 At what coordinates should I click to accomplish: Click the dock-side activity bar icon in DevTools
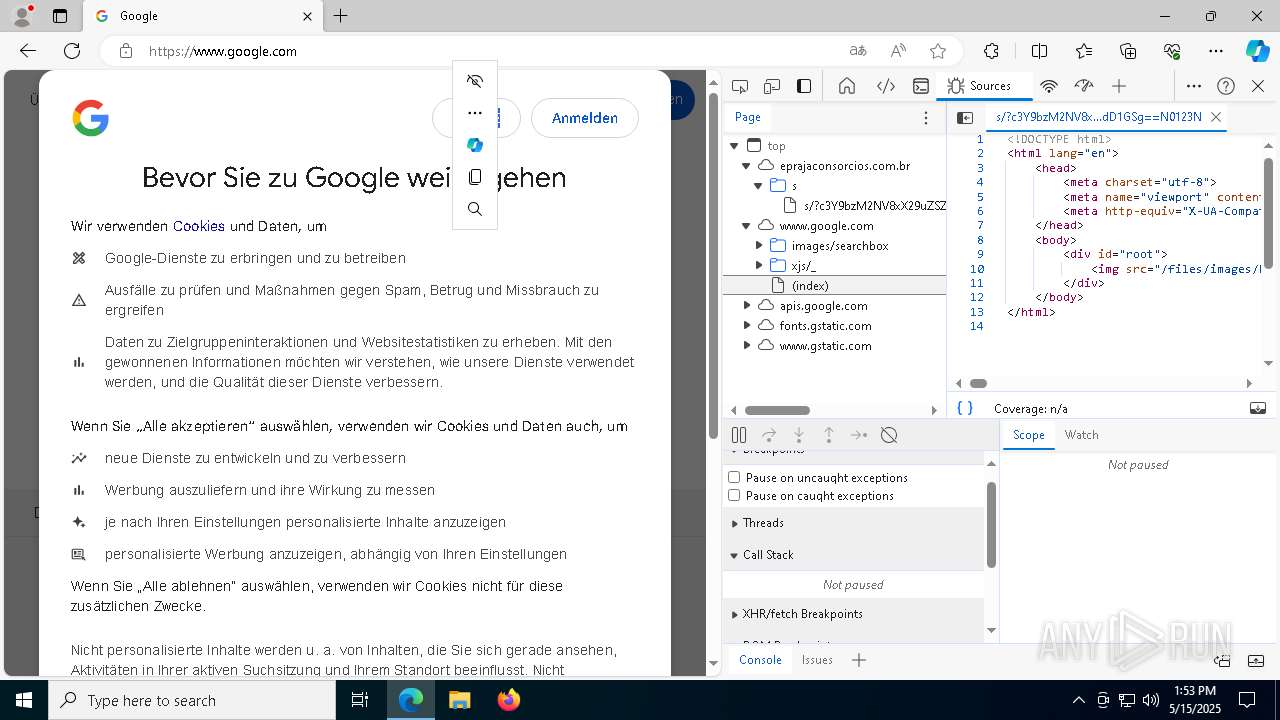(804, 86)
